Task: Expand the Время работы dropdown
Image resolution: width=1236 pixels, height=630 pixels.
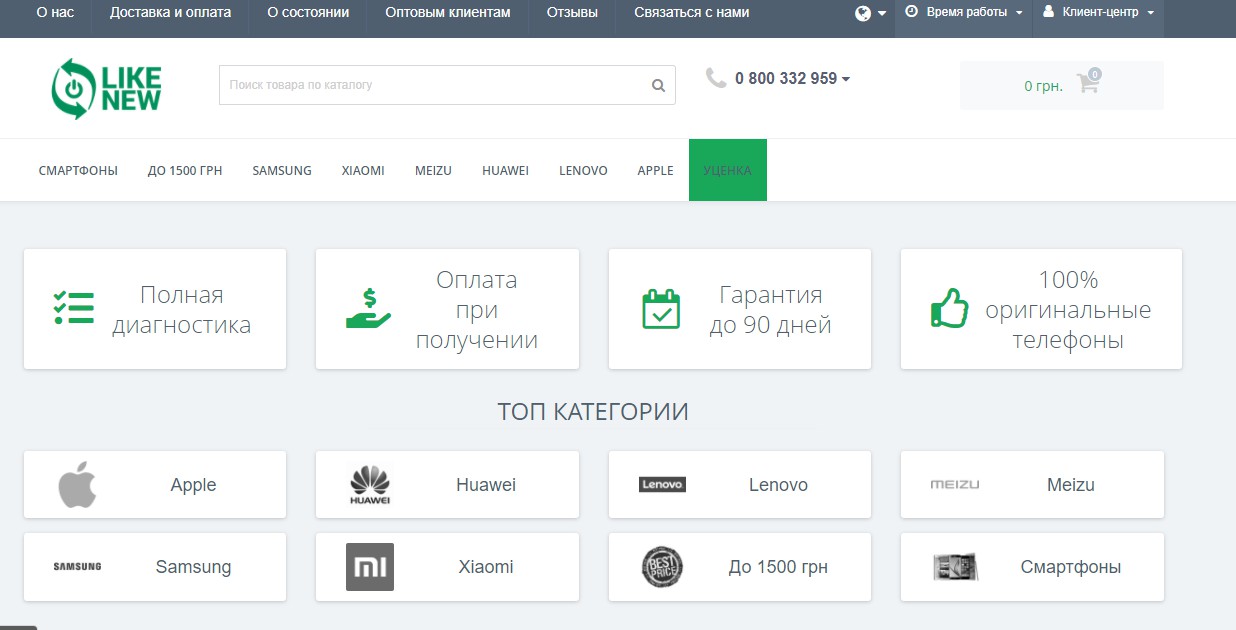Action: [964, 13]
